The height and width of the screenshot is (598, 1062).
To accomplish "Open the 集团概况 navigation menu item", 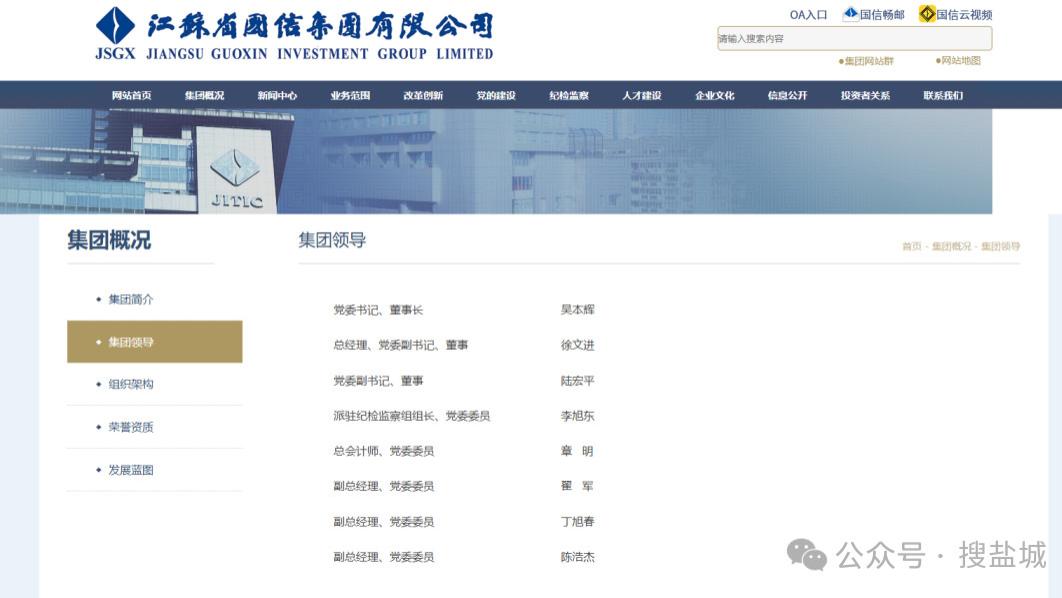I will tap(205, 95).
